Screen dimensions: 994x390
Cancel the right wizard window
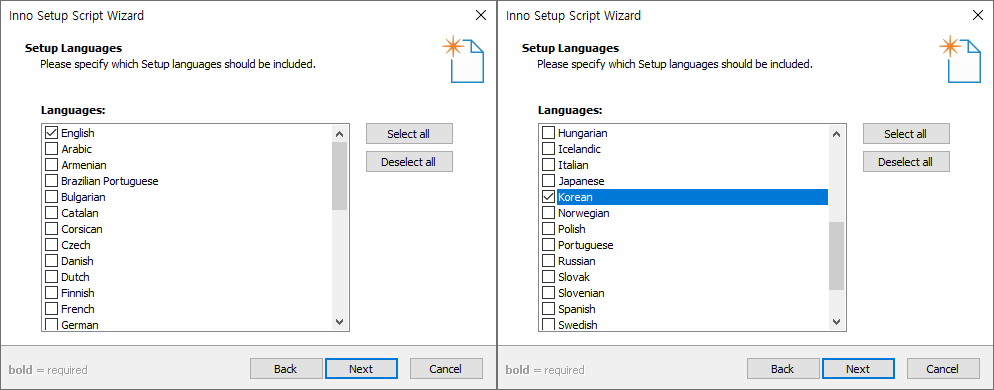[x=943, y=368]
